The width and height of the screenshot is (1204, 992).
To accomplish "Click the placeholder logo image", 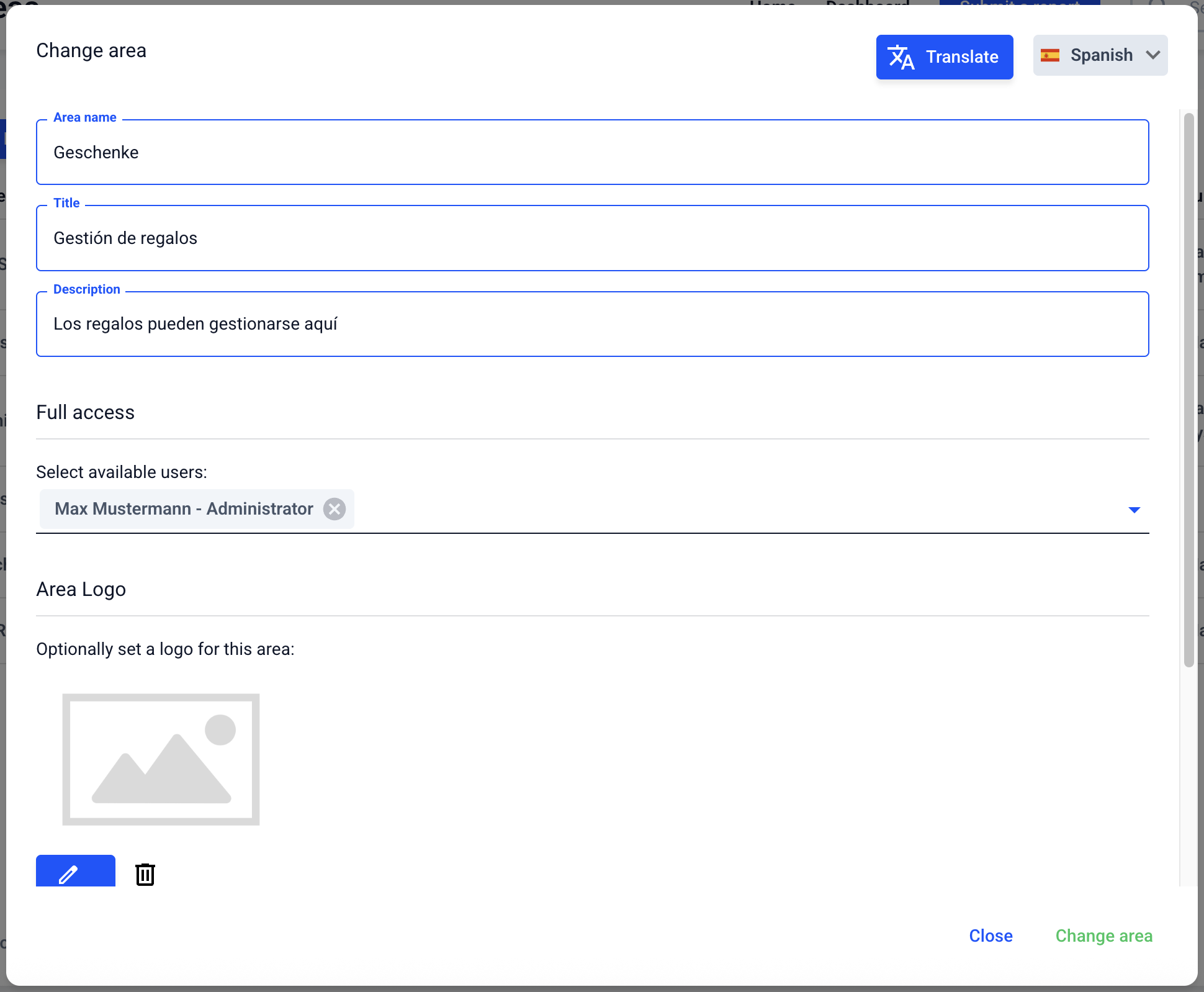I will (161, 759).
